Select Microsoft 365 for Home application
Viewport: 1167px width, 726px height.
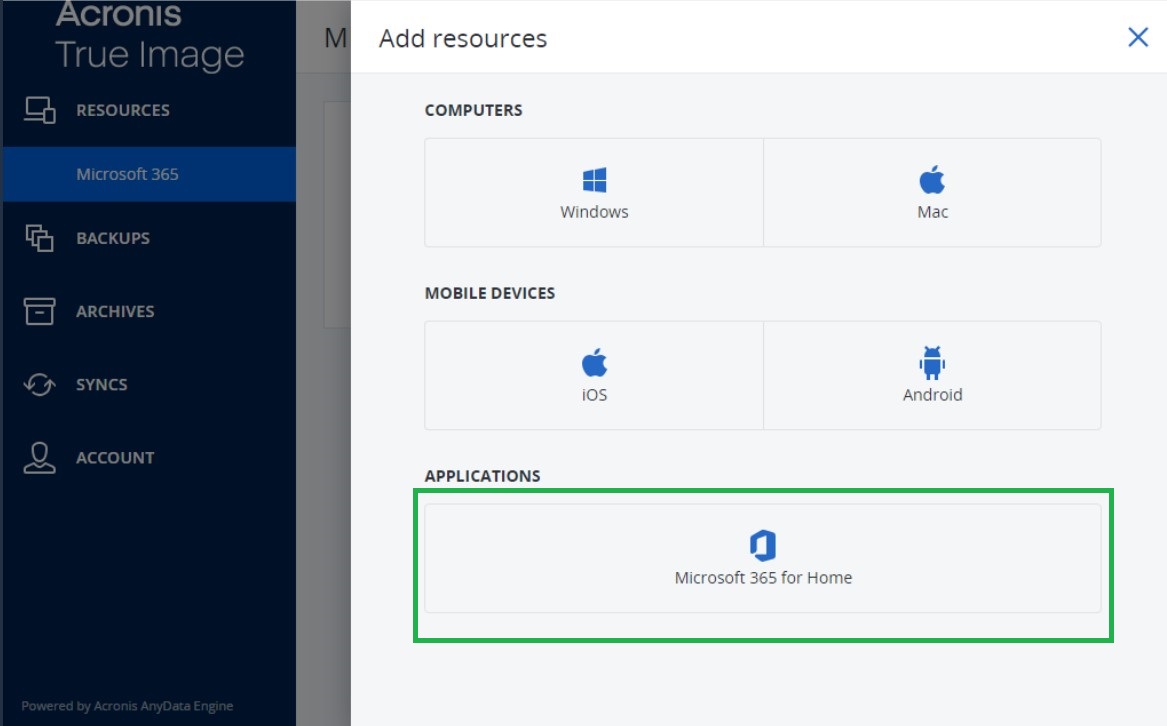coord(764,558)
